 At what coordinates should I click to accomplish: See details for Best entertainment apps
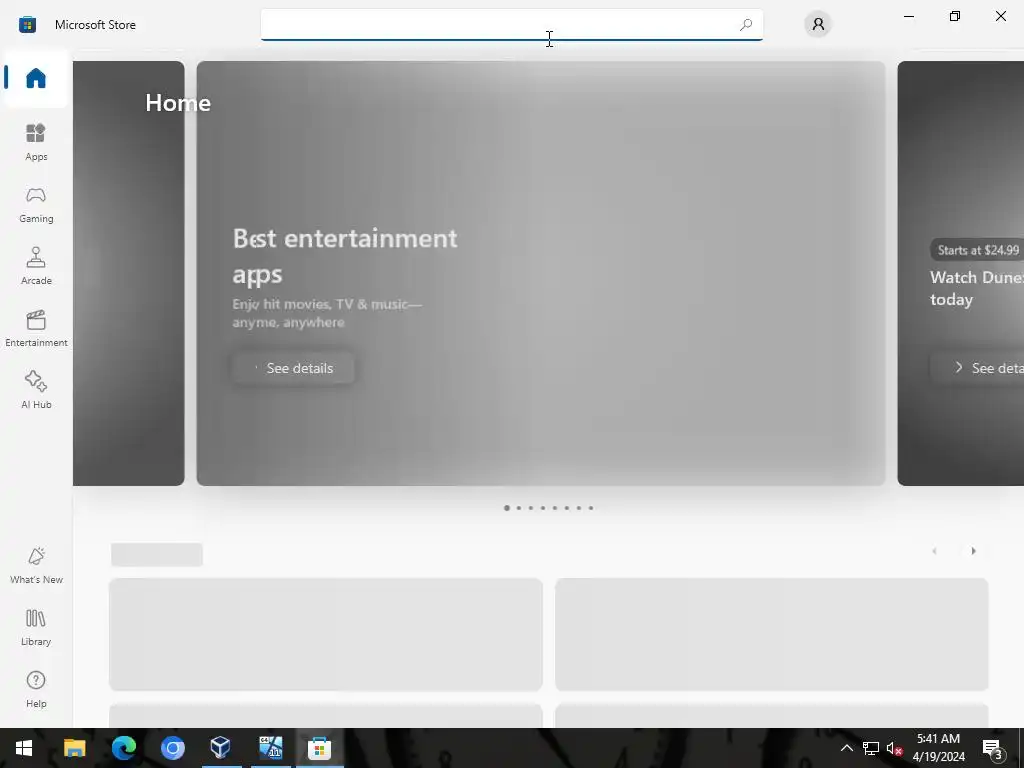click(x=293, y=368)
